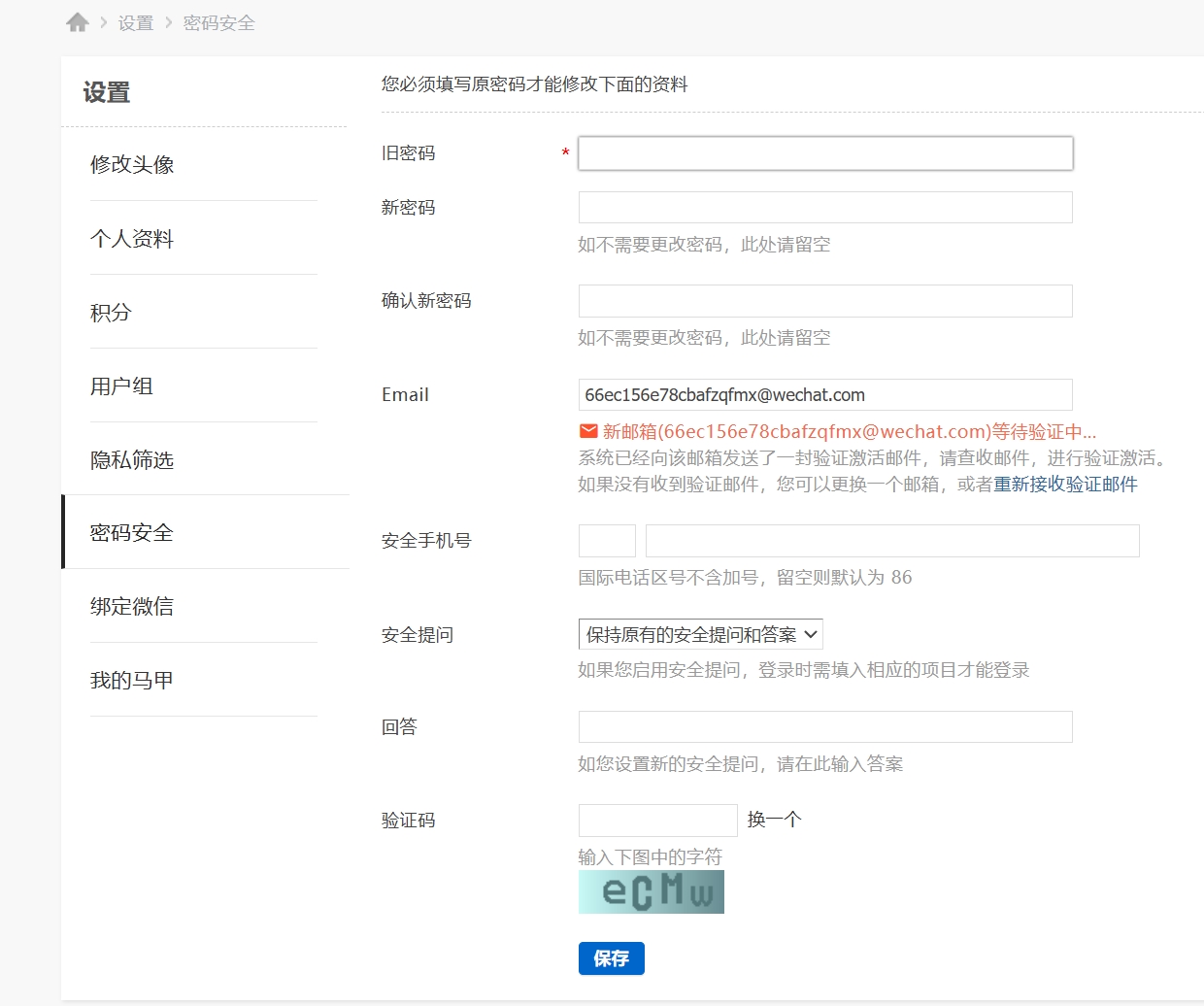The width and height of the screenshot is (1204, 1006).
Task: Click 重新接收验证邮件 link
Action: [x=1065, y=485]
